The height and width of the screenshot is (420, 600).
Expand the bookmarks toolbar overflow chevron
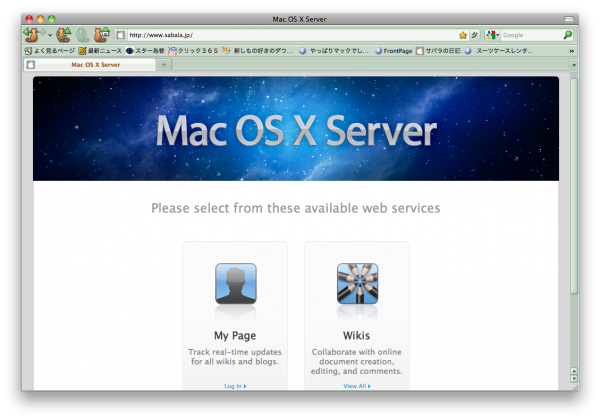point(571,51)
